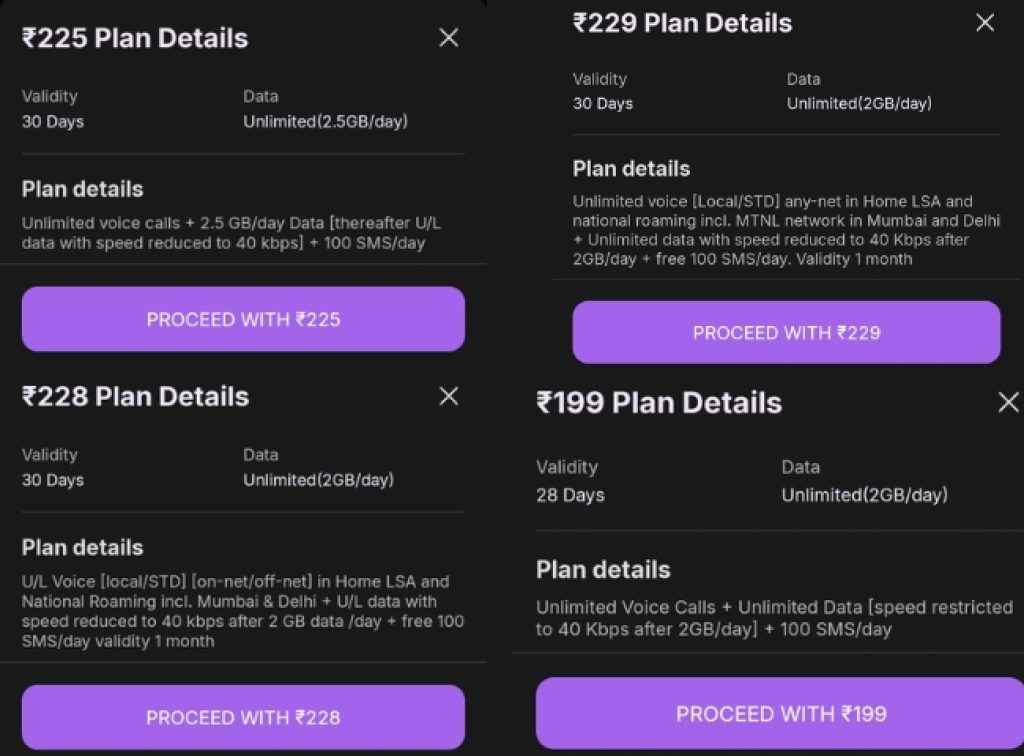This screenshot has width=1024, height=756.
Task: Proceed with the ₹199 plan
Action: 779,714
